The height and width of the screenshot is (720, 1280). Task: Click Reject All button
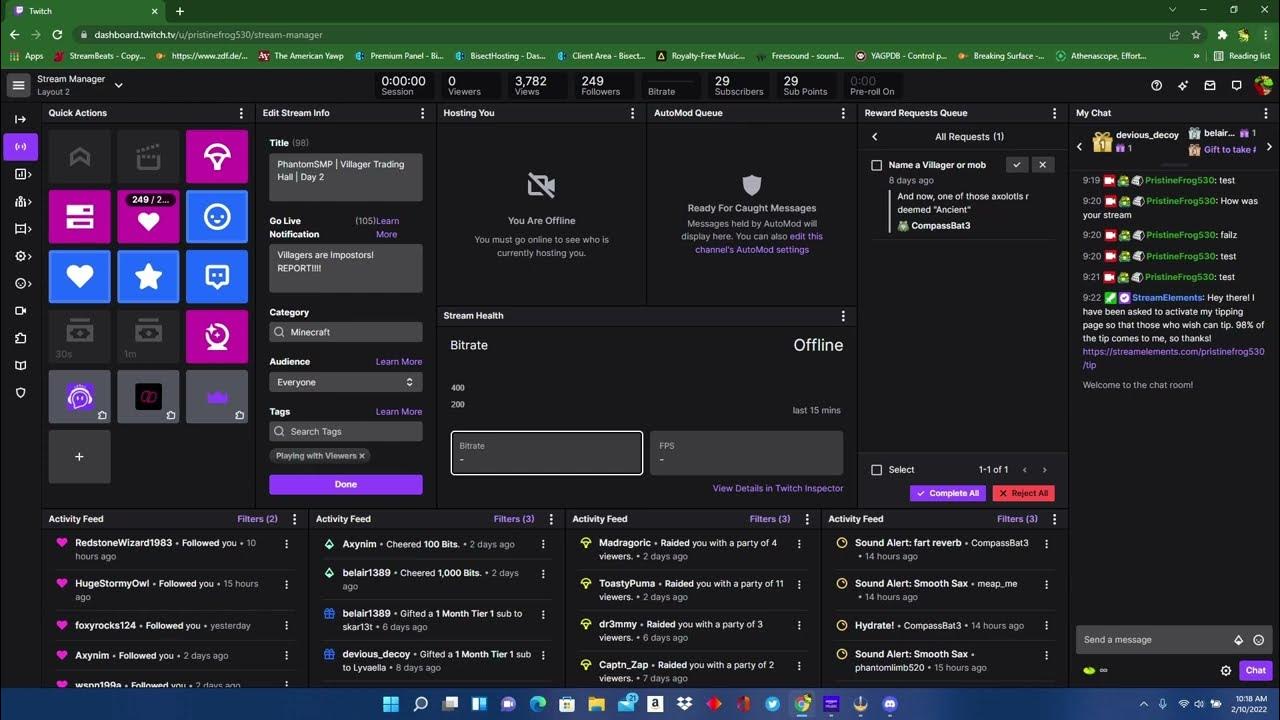point(1023,493)
